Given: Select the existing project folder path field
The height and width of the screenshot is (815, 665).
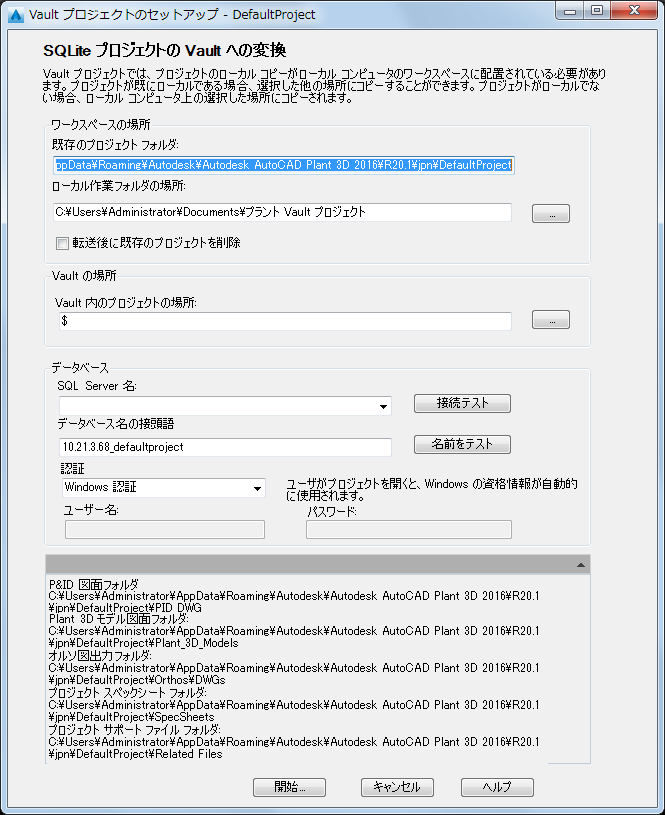Looking at the screenshot, I should click(284, 165).
